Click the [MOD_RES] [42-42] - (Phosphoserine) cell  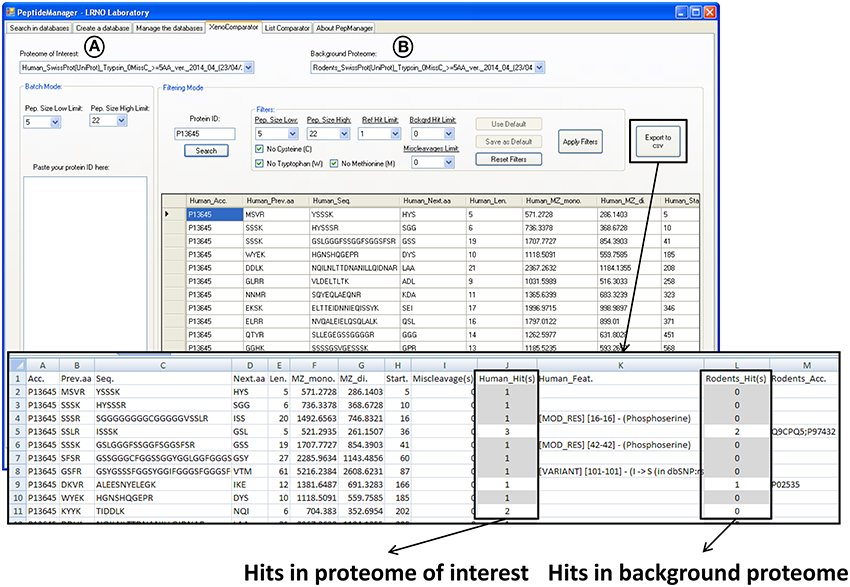(621, 445)
